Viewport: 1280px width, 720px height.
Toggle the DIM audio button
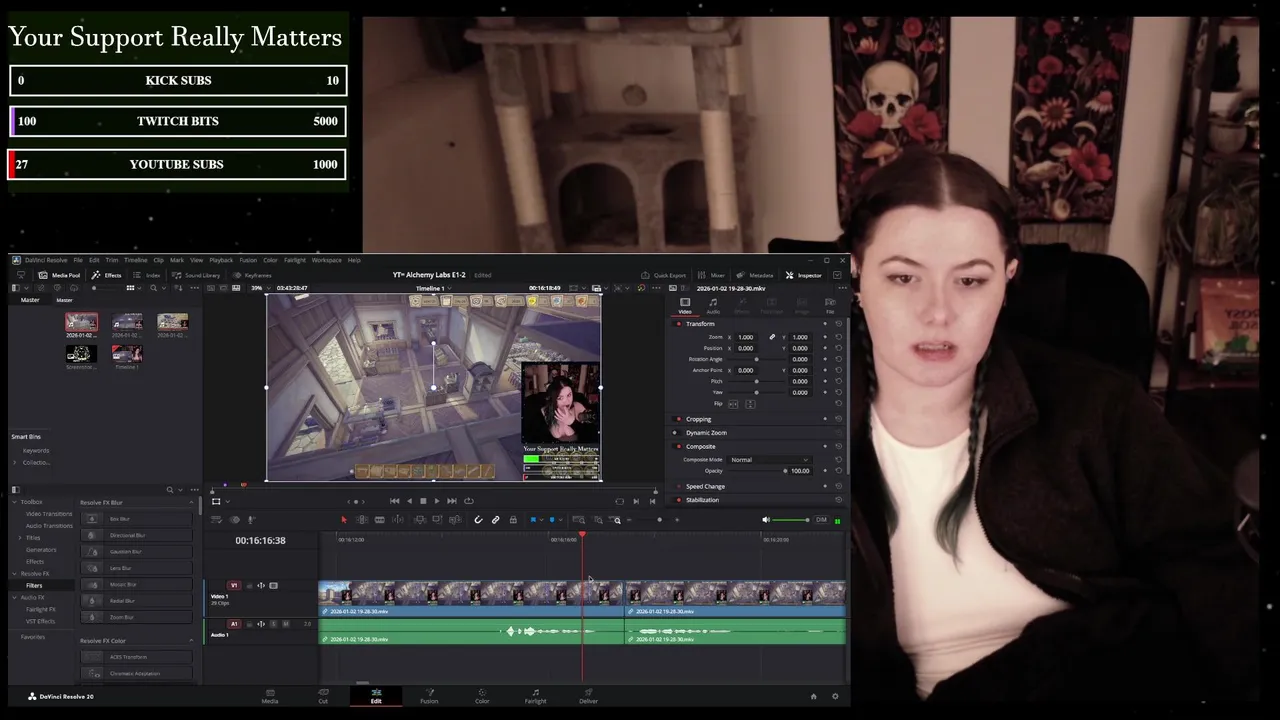point(821,520)
